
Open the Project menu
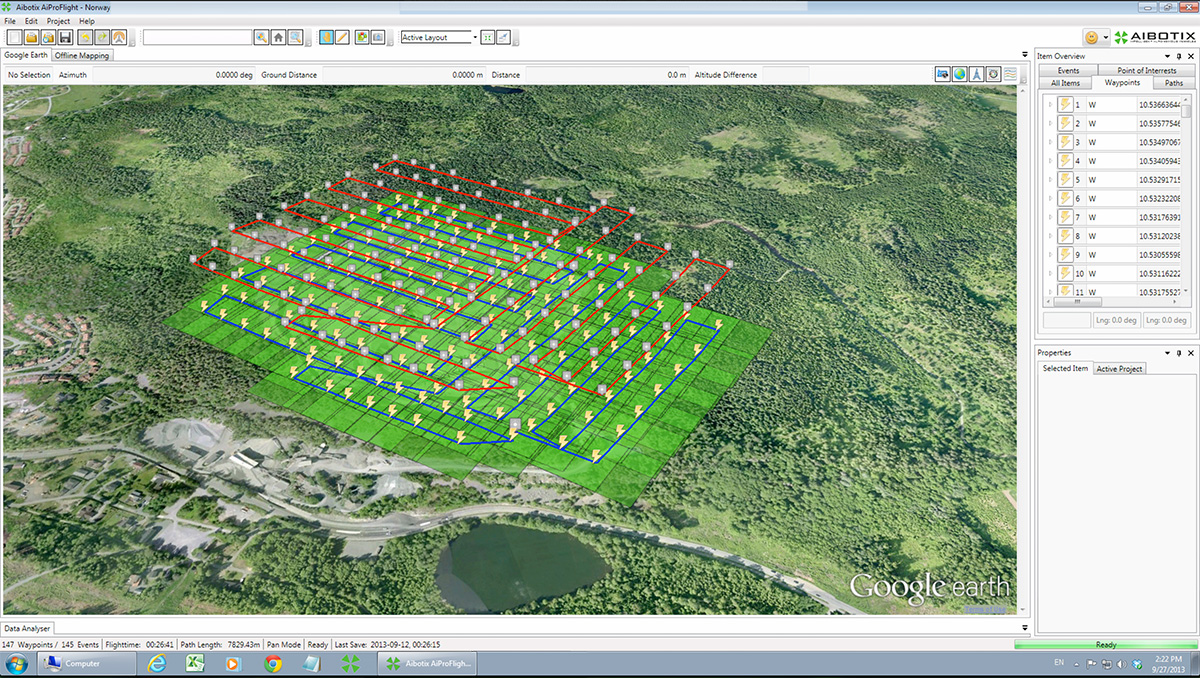click(58, 21)
